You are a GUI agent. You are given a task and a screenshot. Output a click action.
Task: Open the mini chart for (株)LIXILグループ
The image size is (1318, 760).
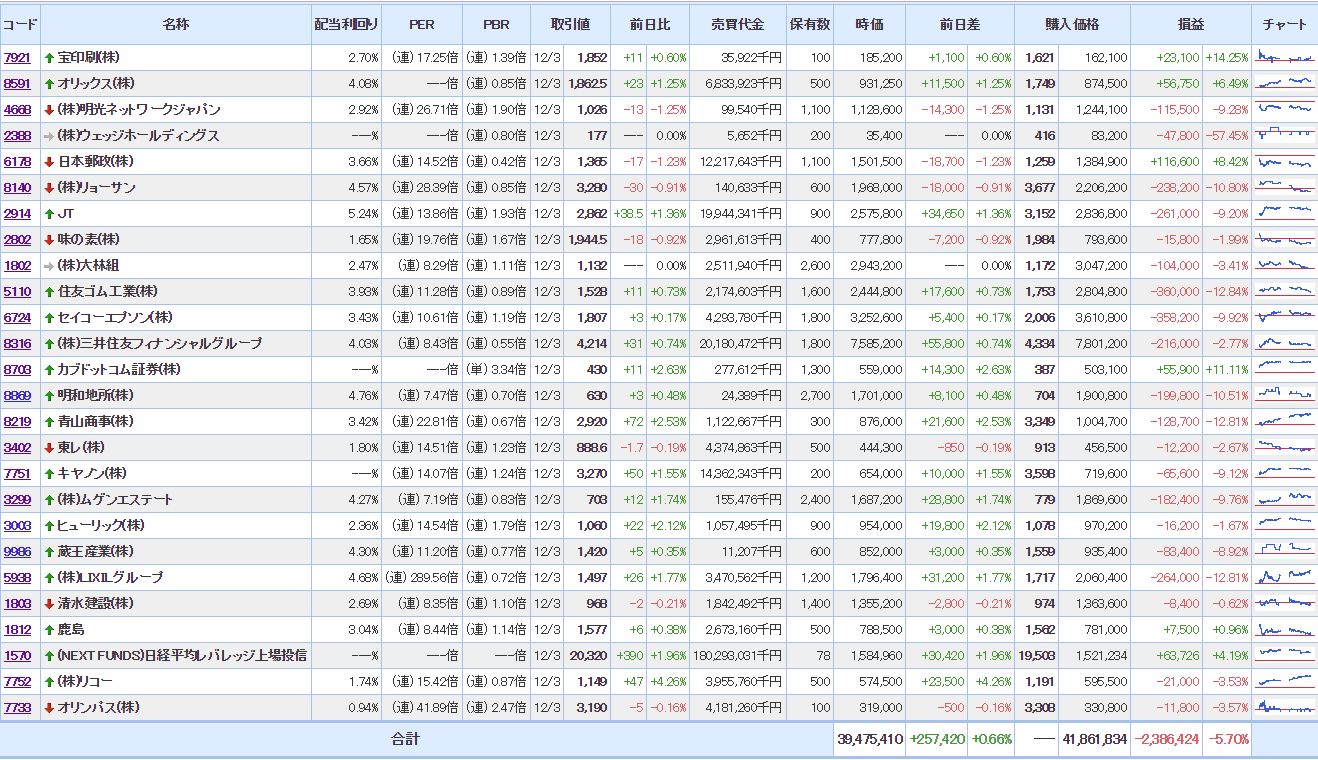coord(1284,577)
